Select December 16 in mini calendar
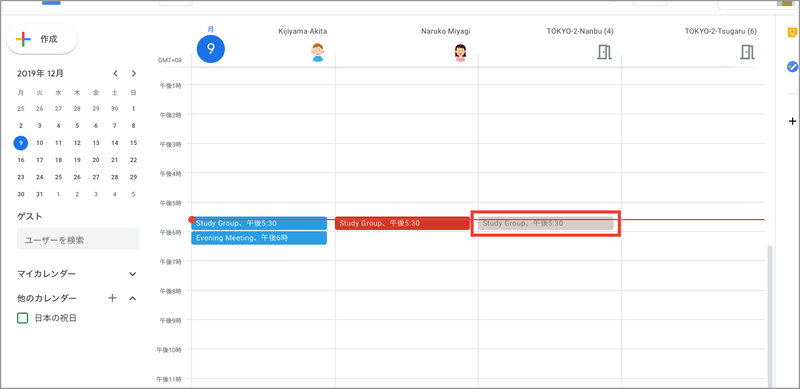This screenshot has height=389, width=800. pyautogui.click(x=21, y=160)
